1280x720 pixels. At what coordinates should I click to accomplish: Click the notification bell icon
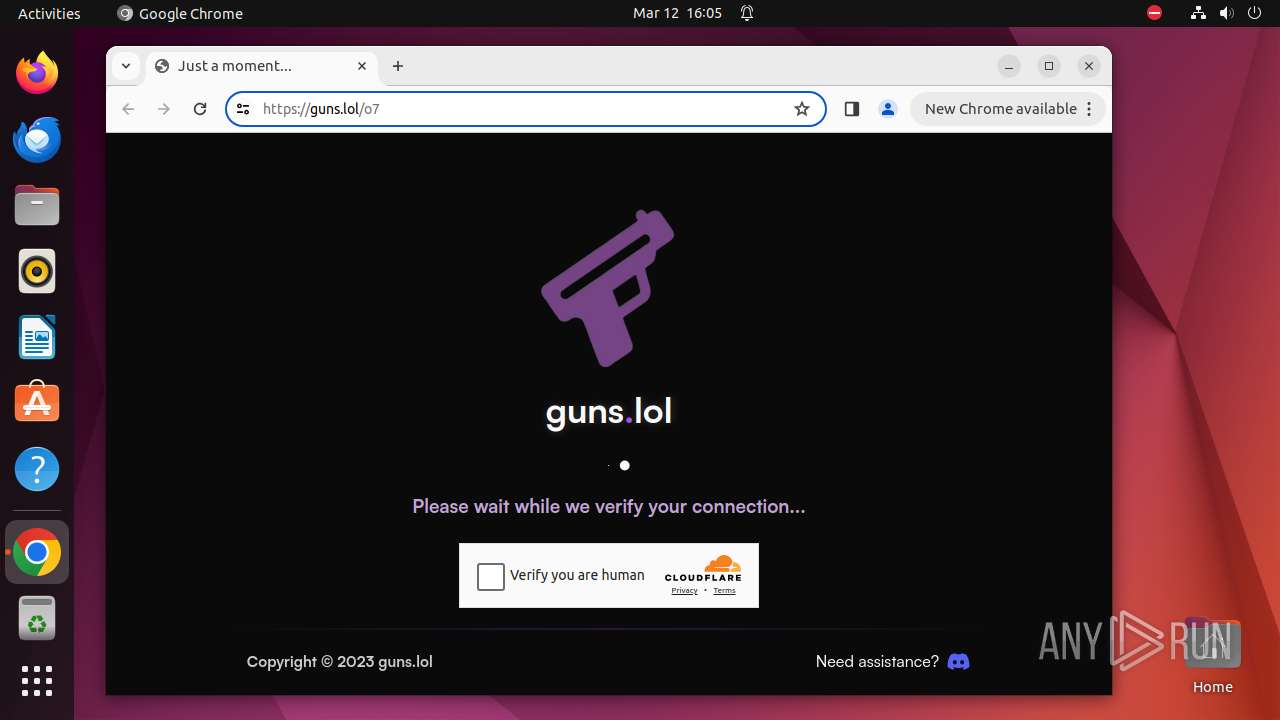click(x=747, y=13)
